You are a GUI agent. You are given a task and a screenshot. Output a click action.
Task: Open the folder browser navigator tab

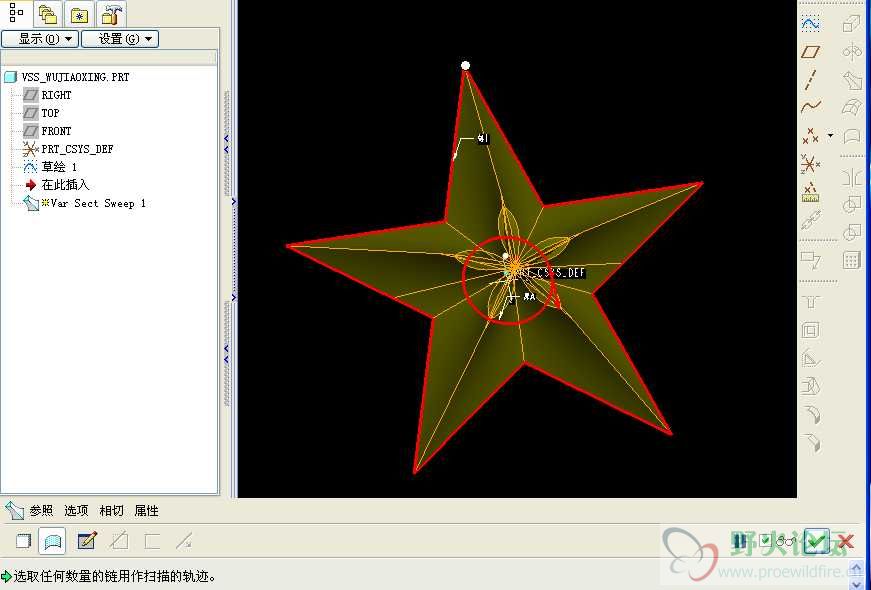[48, 15]
